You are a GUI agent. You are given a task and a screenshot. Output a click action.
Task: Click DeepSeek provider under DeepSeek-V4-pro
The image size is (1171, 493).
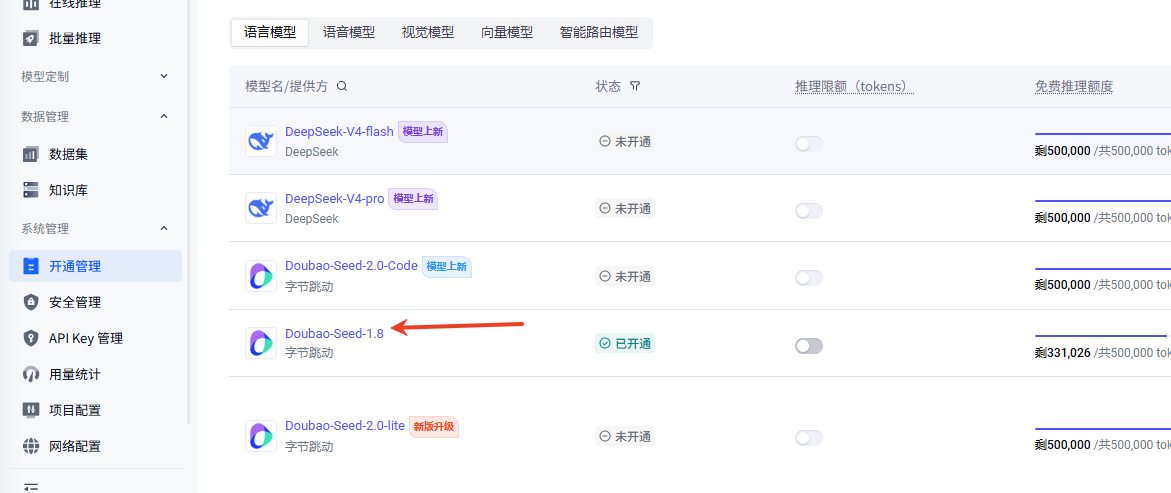(311, 219)
